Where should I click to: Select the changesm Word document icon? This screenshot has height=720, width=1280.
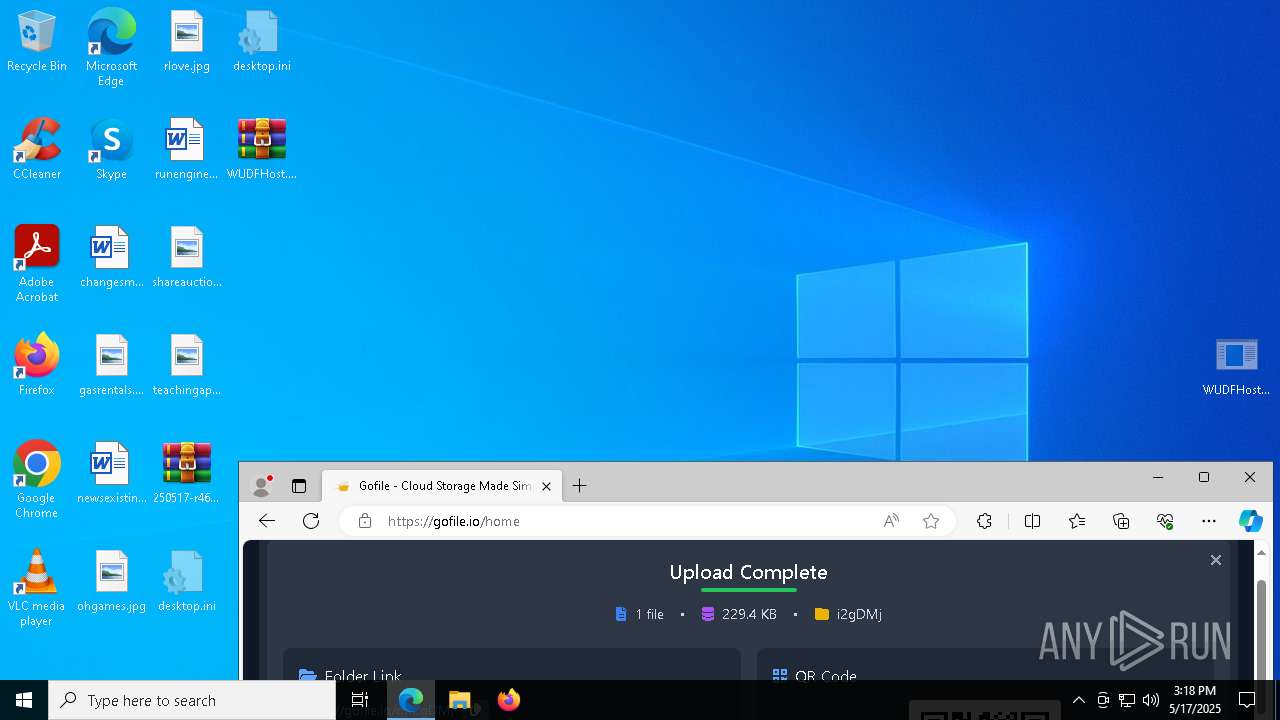coord(111,258)
